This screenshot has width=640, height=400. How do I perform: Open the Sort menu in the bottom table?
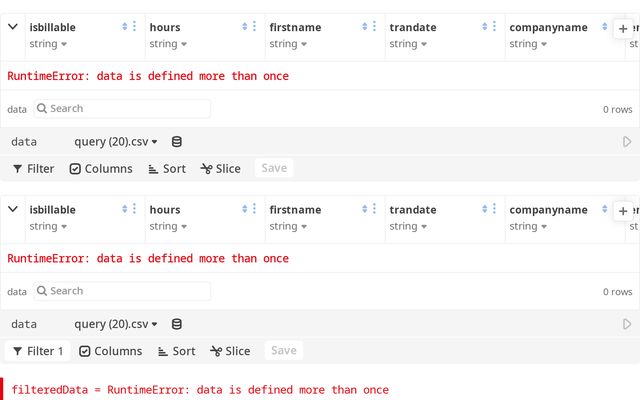coord(176,351)
